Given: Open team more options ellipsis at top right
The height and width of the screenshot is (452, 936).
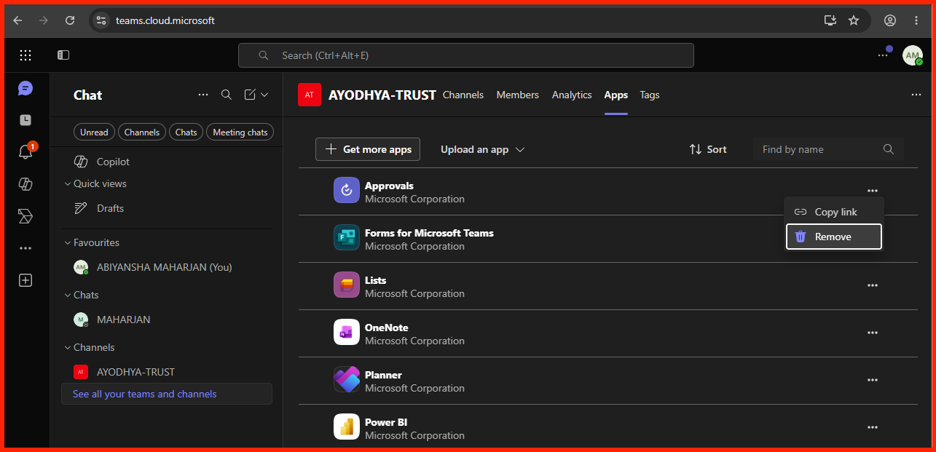Looking at the screenshot, I should 916,95.
